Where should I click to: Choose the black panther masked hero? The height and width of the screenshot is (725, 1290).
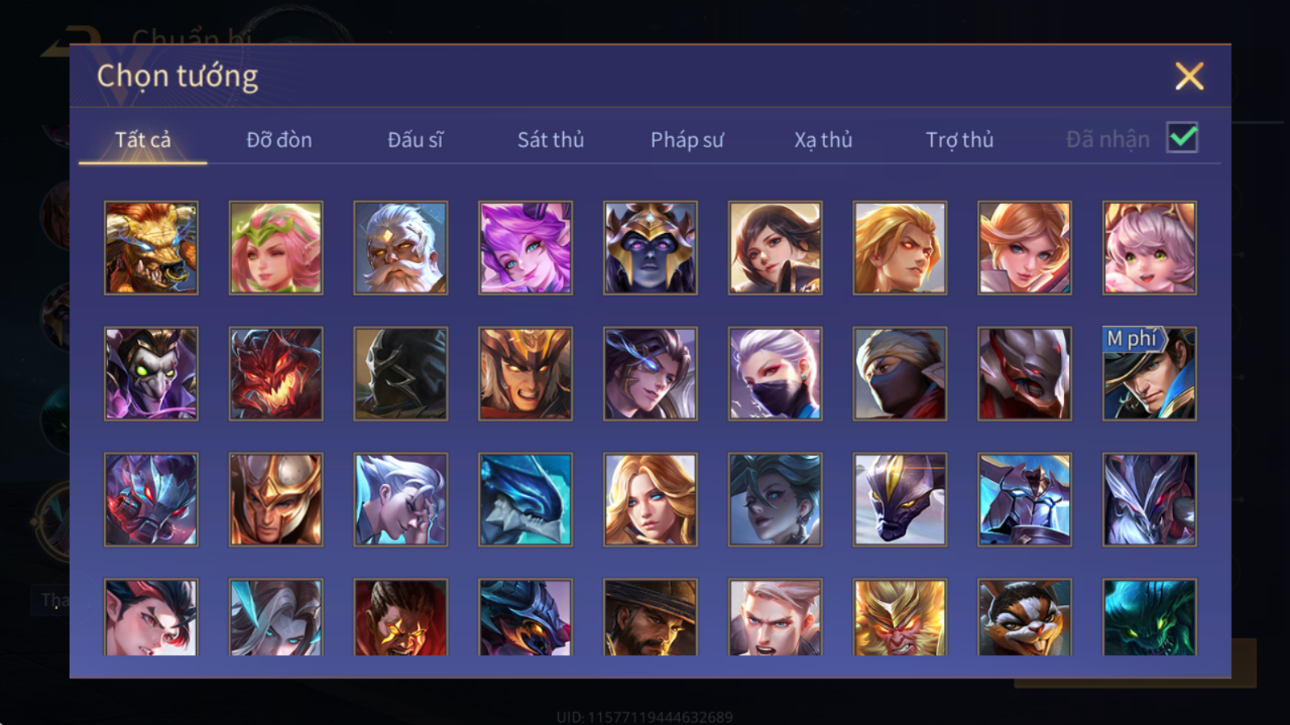(x=899, y=500)
